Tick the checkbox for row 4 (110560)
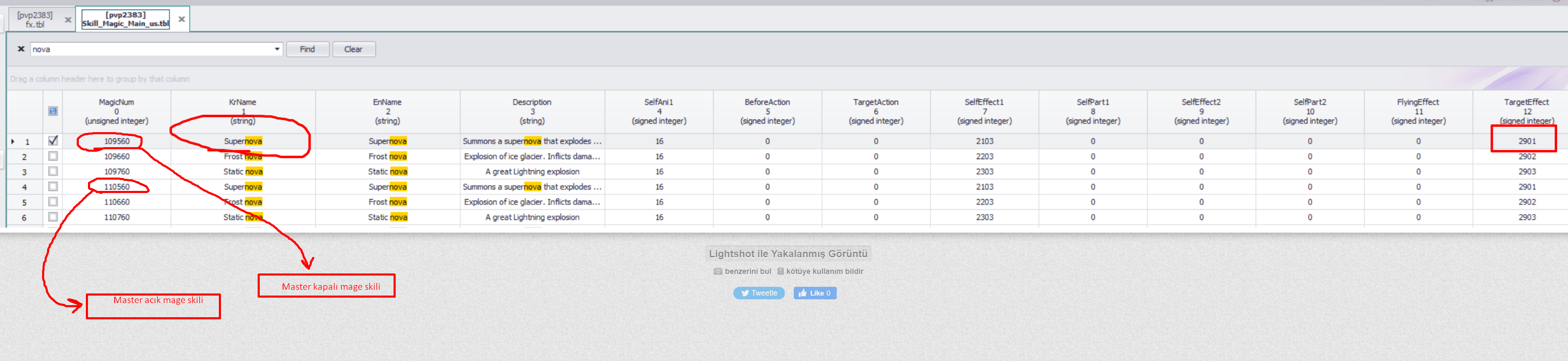 [x=53, y=187]
